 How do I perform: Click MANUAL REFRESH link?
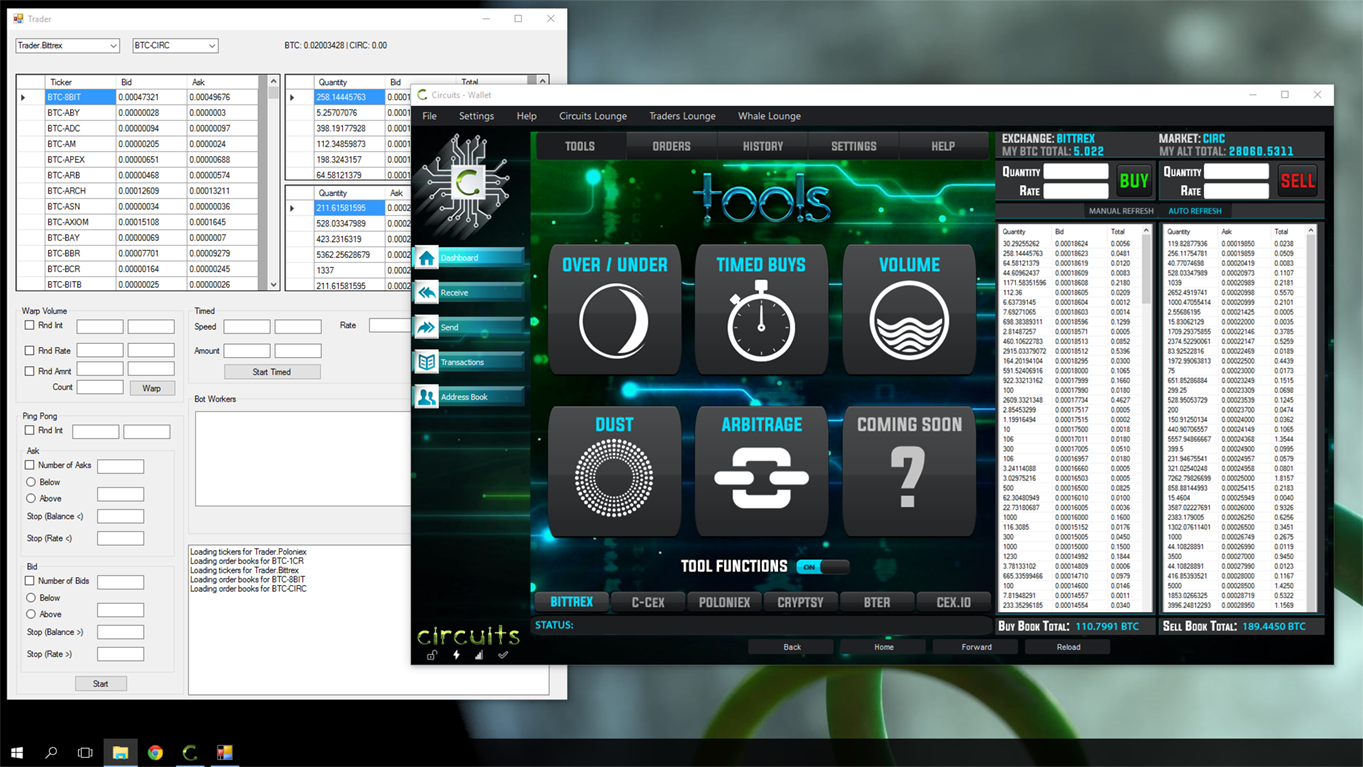coord(1121,211)
